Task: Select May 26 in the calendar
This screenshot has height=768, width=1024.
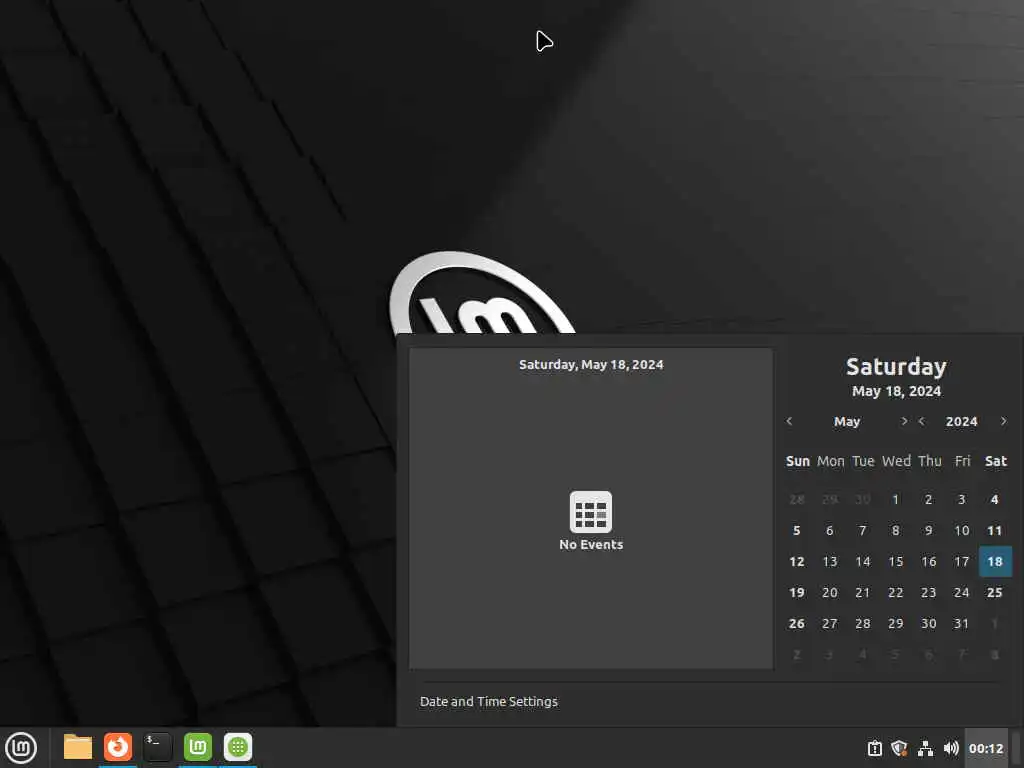Action: pos(797,624)
